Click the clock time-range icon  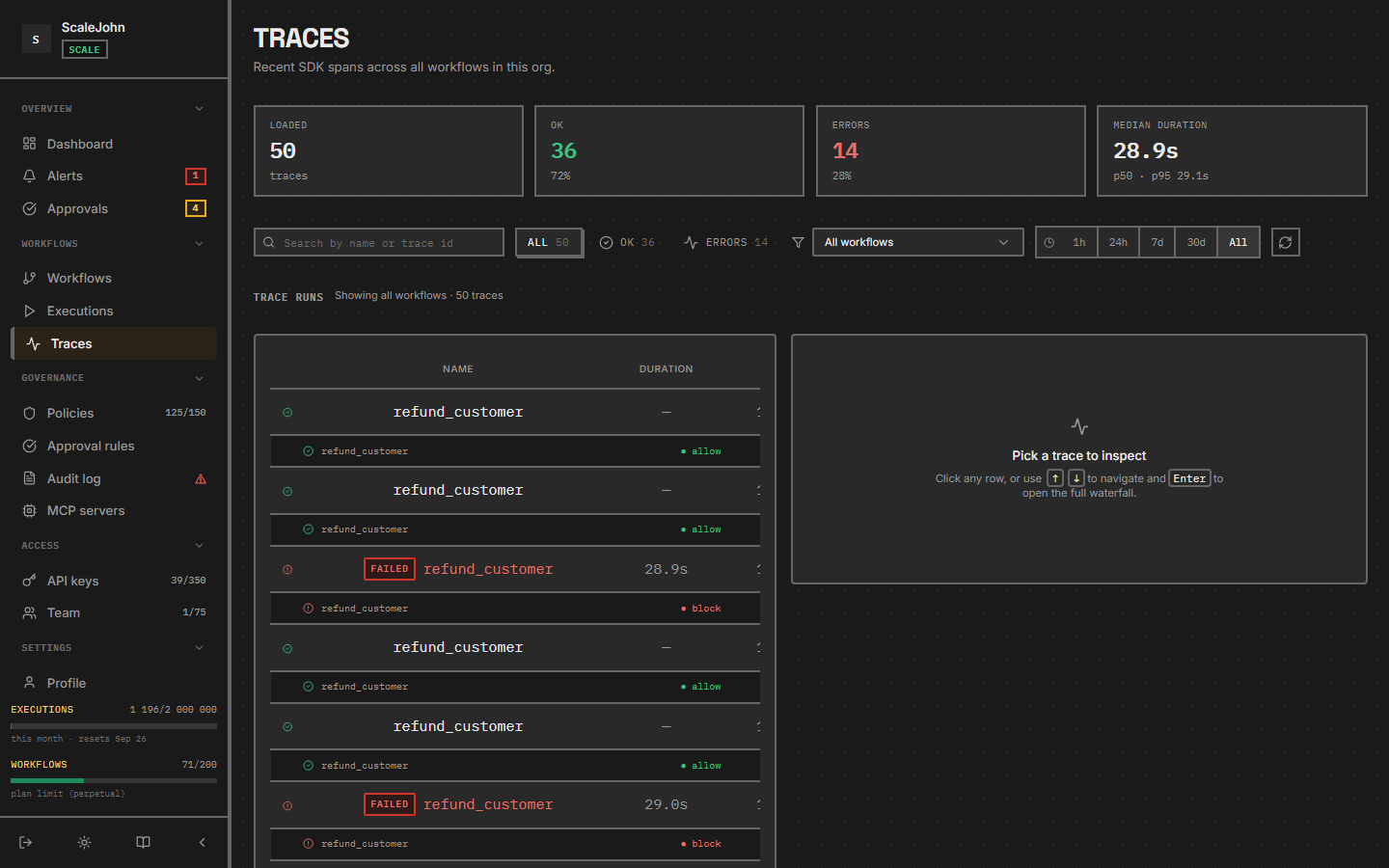click(1049, 242)
